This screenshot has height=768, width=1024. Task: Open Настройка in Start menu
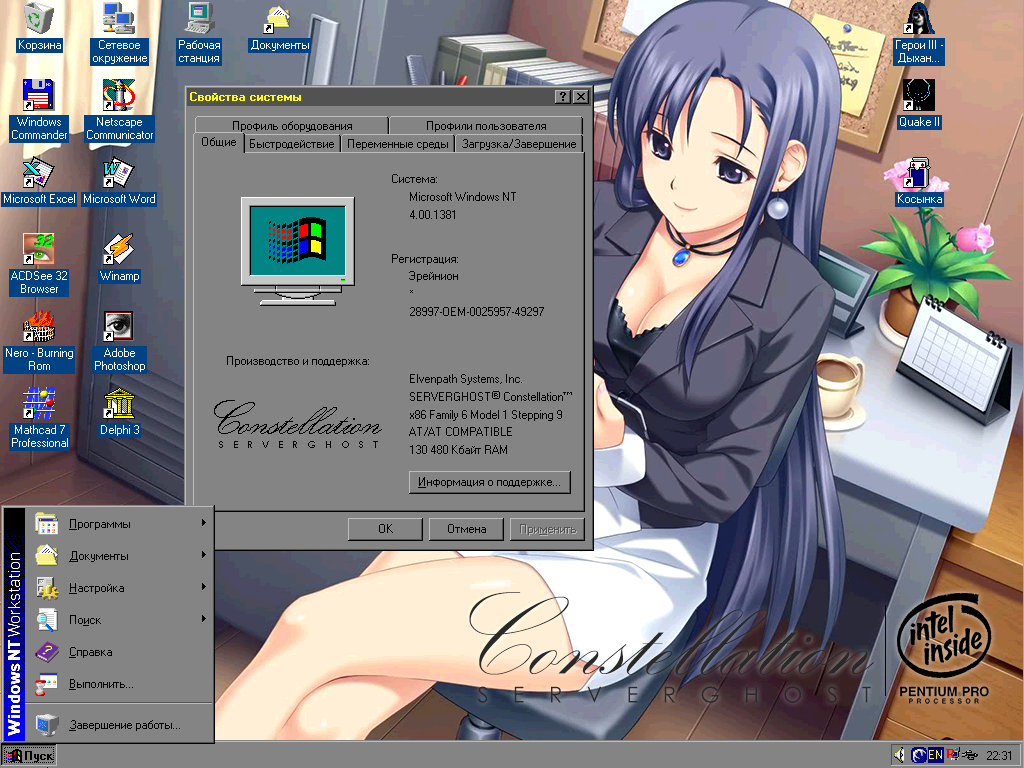coord(120,588)
